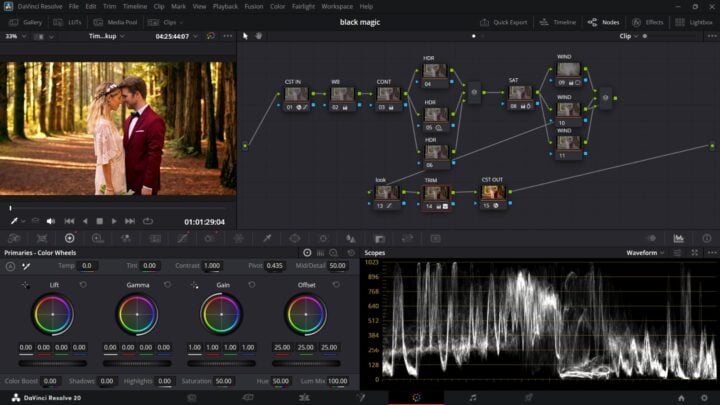Click the Gain master wheel slider

pyautogui.click(x=221, y=363)
